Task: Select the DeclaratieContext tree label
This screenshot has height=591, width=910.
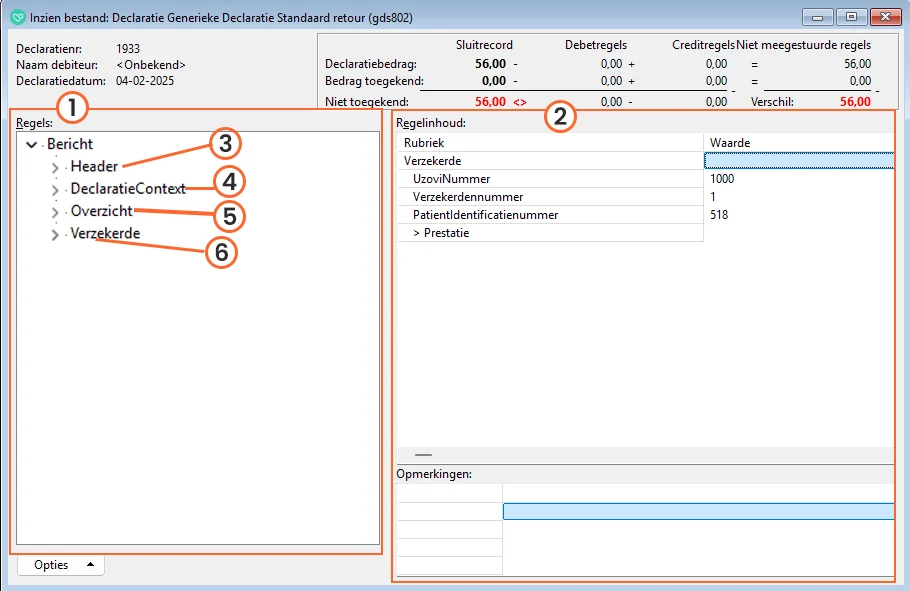Action: pos(128,189)
